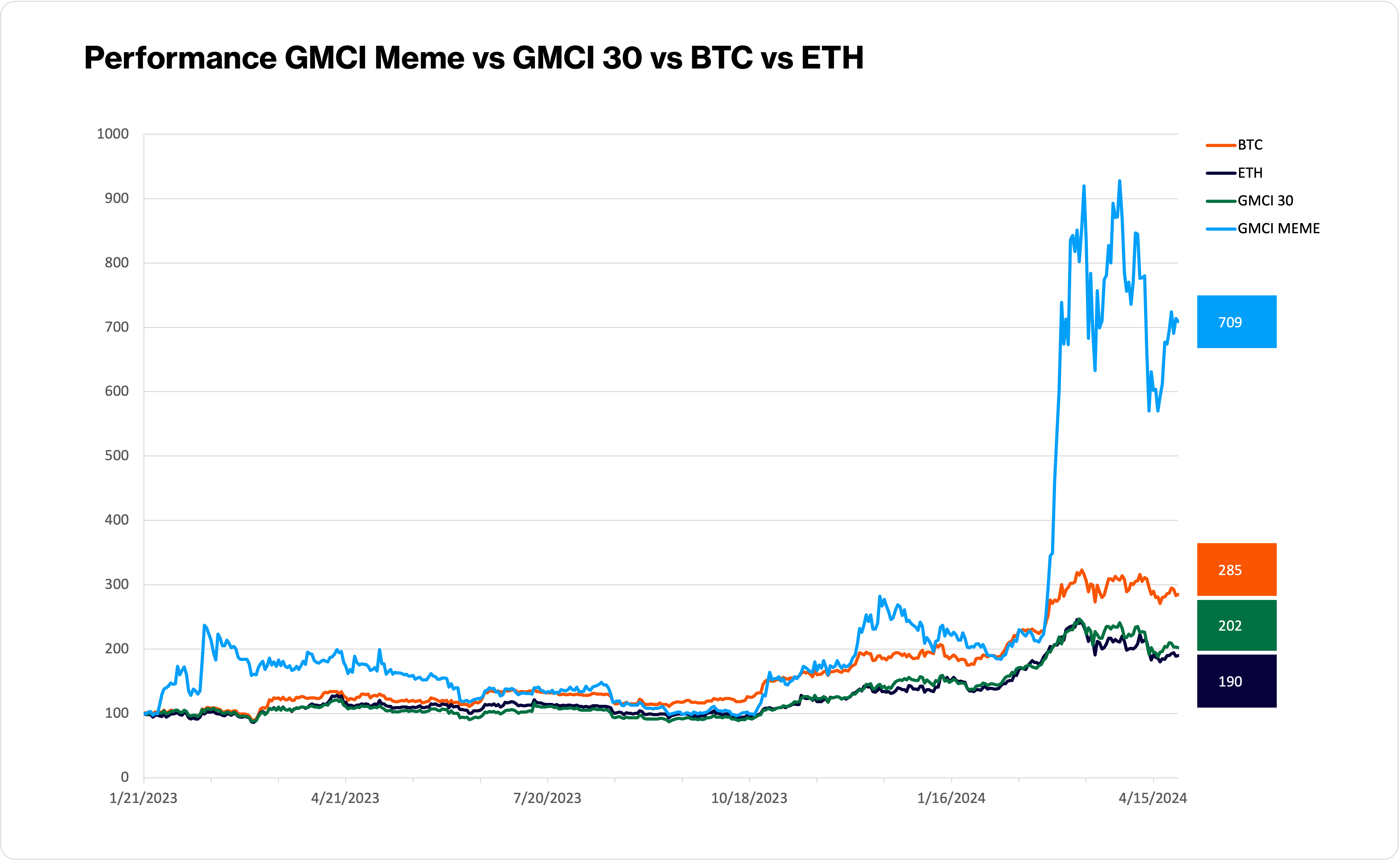
Task: Click the 300 y-axis label
Action: 117,584
